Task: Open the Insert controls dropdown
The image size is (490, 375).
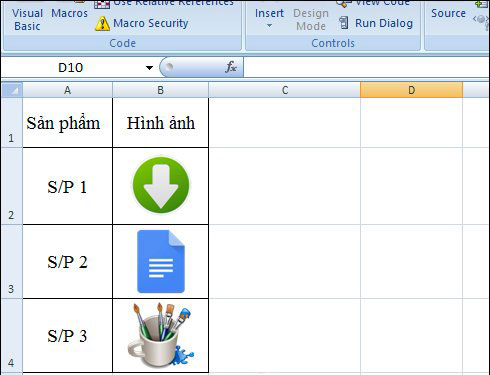Action: click(x=269, y=17)
